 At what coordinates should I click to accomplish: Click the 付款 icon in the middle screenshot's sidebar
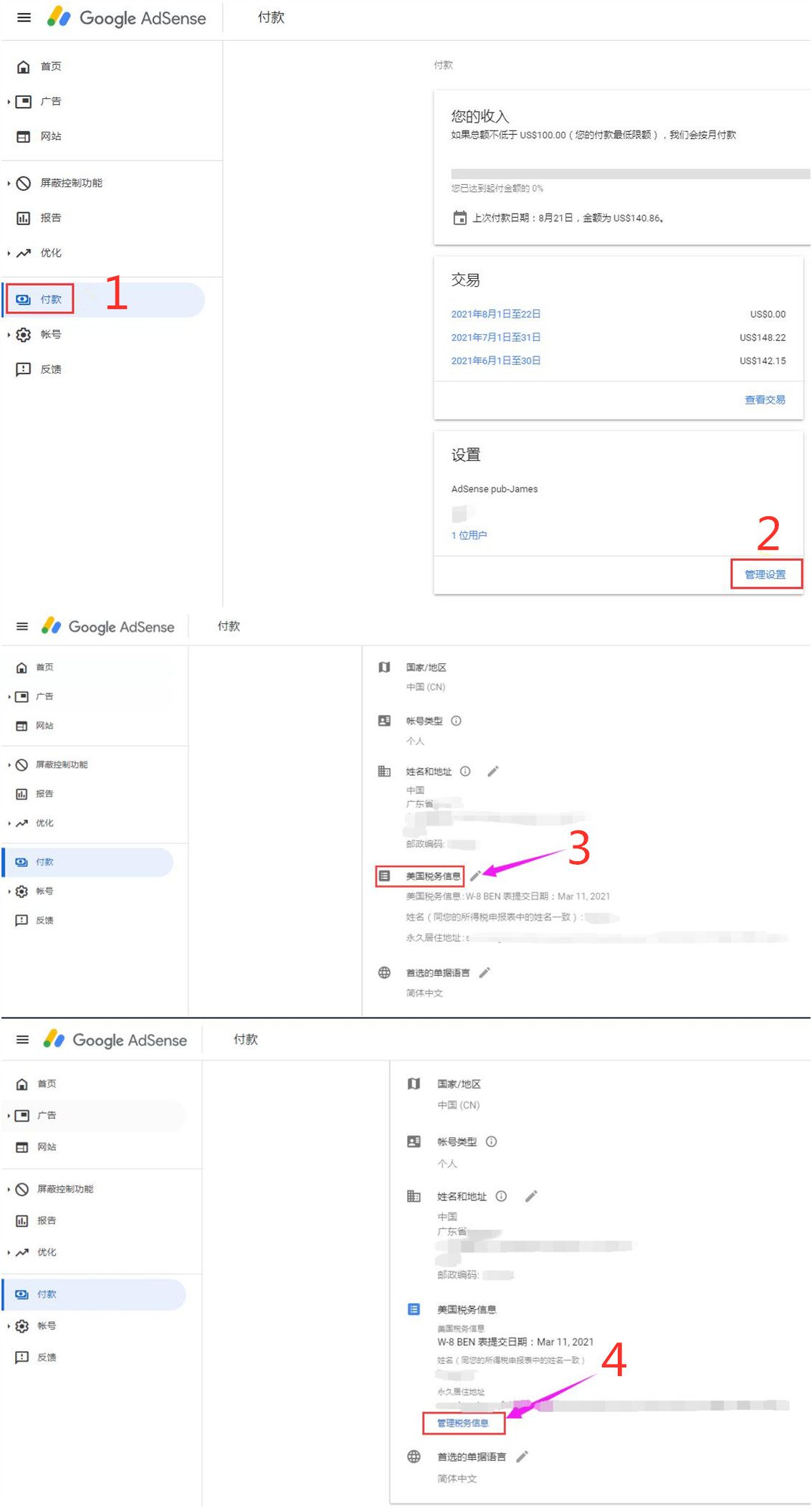(22, 863)
